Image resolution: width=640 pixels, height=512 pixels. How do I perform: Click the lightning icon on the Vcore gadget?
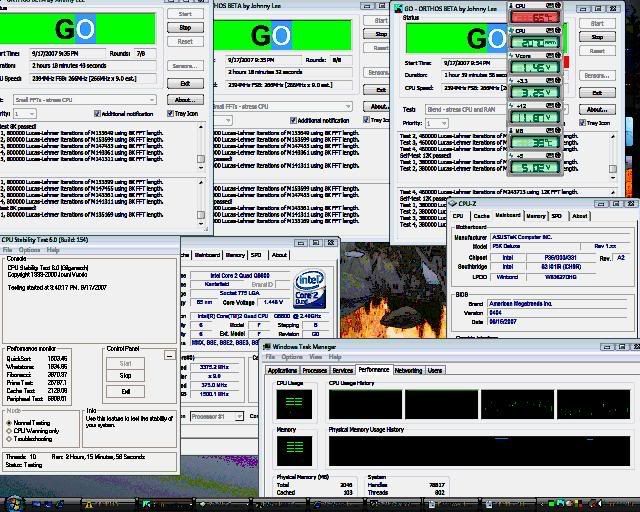pyautogui.click(x=511, y=56)
